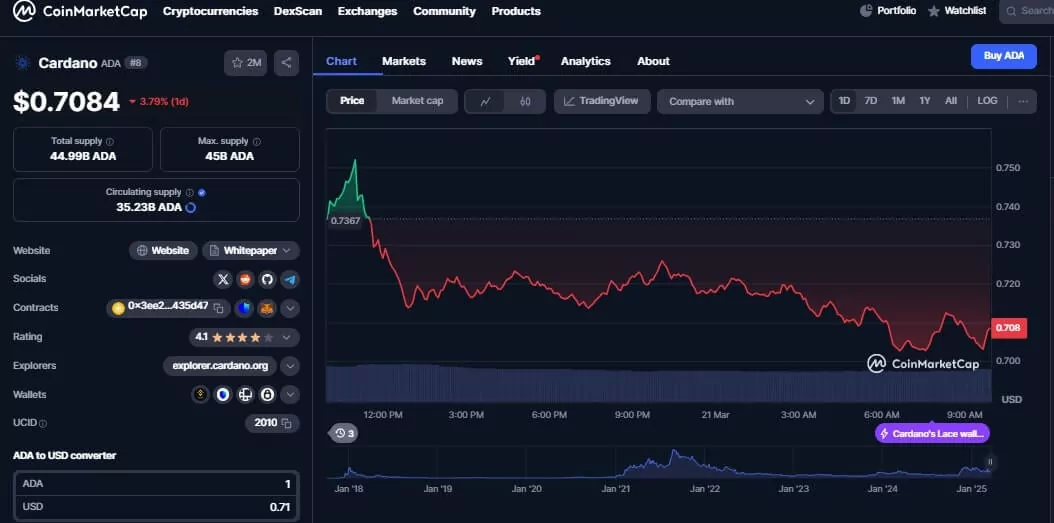1054x523 pixels.
Task: Open Cryptocurrencies menu in top nav
Action: pyautogui.click(x=210, y=11)
